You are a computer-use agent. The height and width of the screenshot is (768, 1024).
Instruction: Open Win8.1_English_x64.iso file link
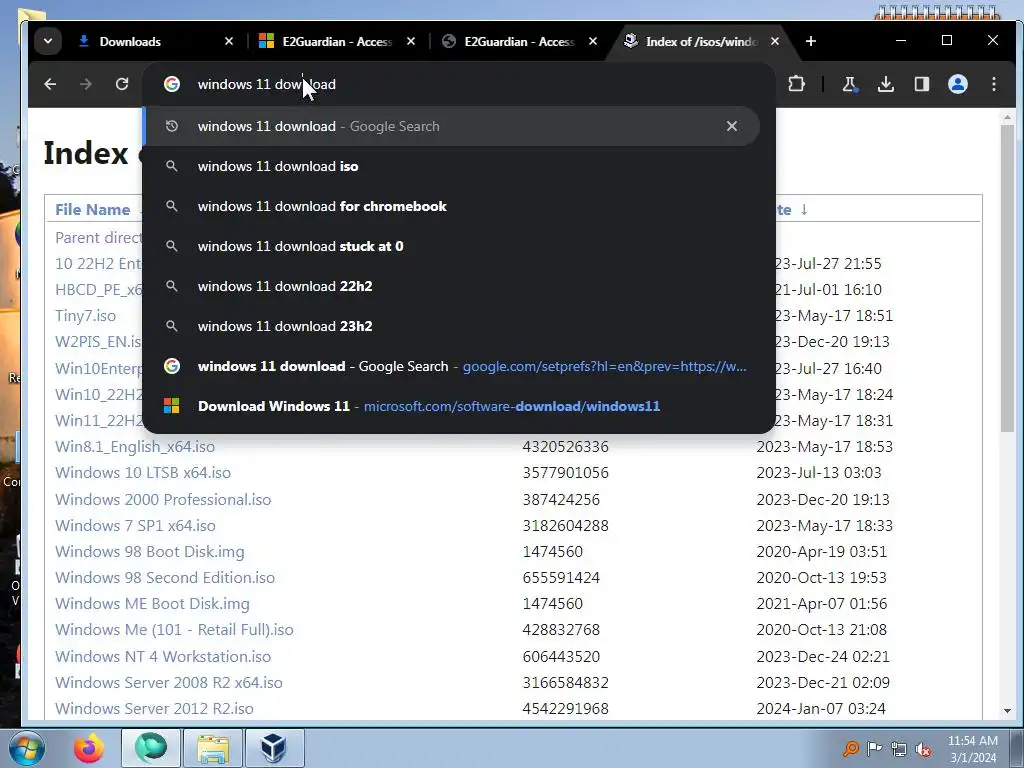point(135,447)
